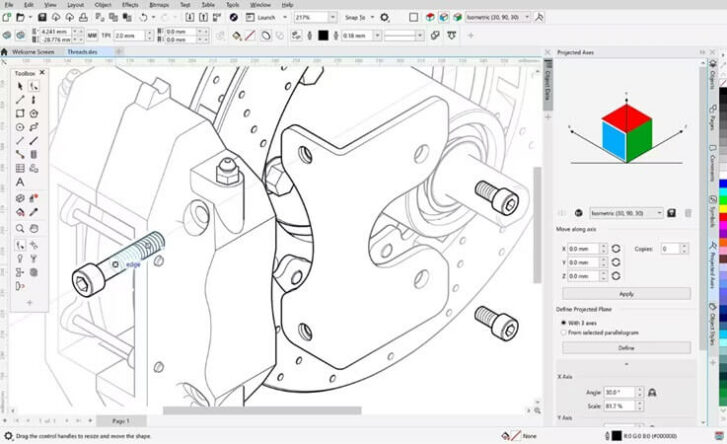Click the reset icon next to X field
Image resolution: width=727 pixels, height=444 pixels.
tap(616, 249)
